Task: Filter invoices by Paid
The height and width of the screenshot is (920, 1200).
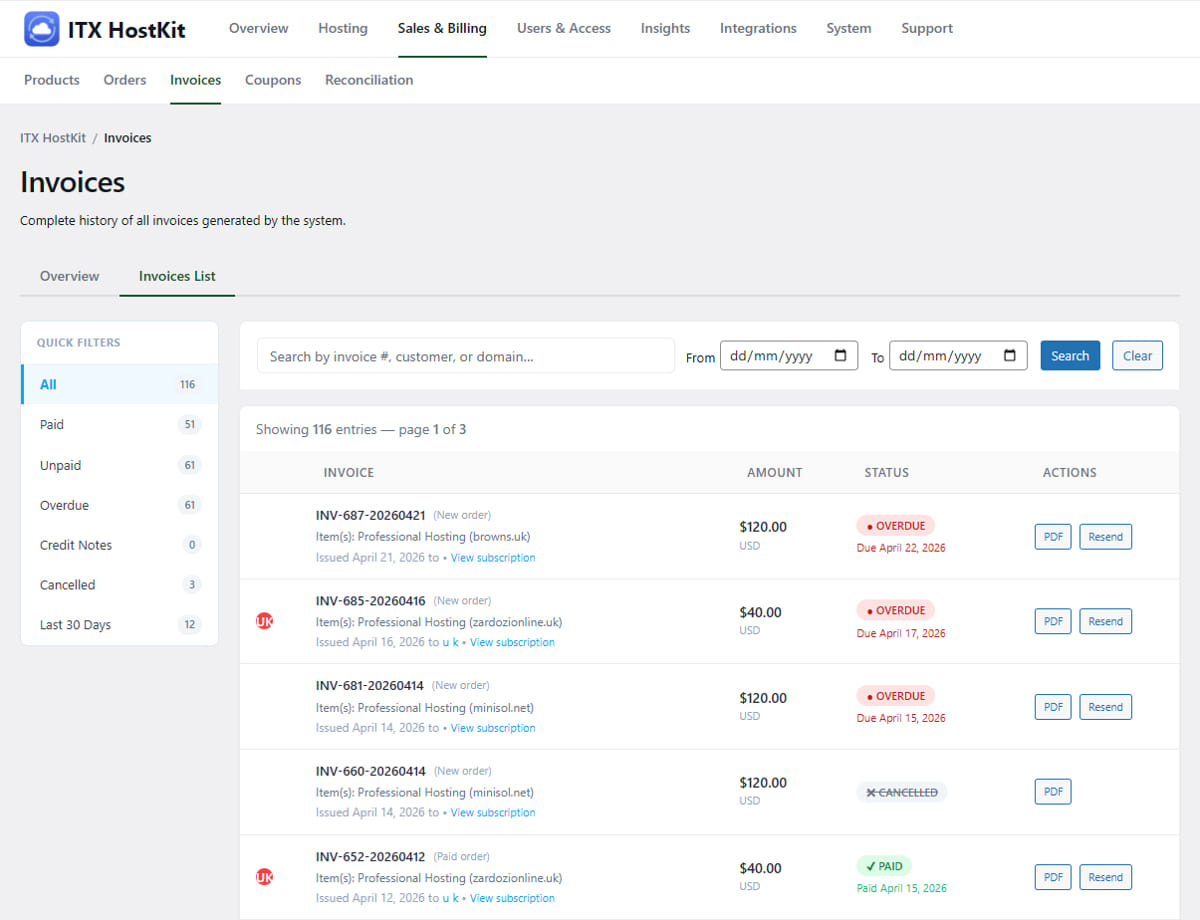Action: pyautogui.click(x=120, y=425)
